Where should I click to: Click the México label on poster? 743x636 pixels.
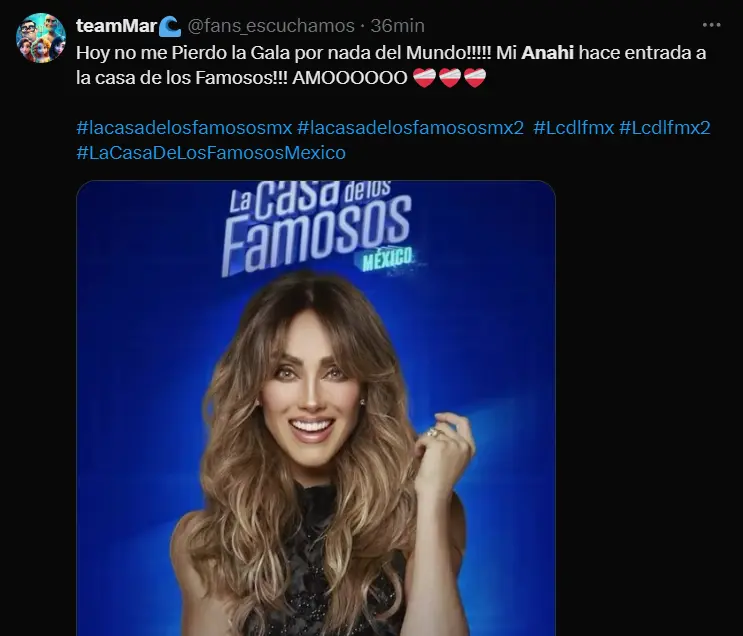[x=388, y=259]
